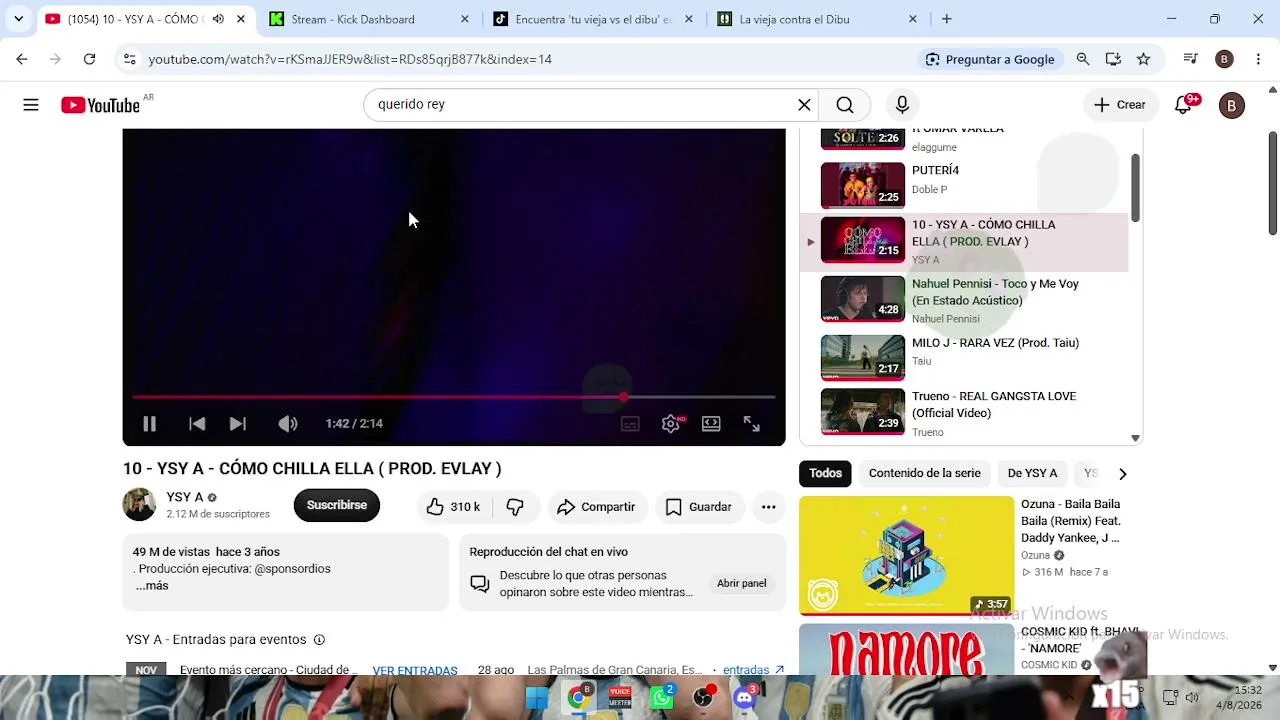Viewport: 1280px width, 720px height.
Task: Switch player to theater mode
Action: click(x=711, y=424)
